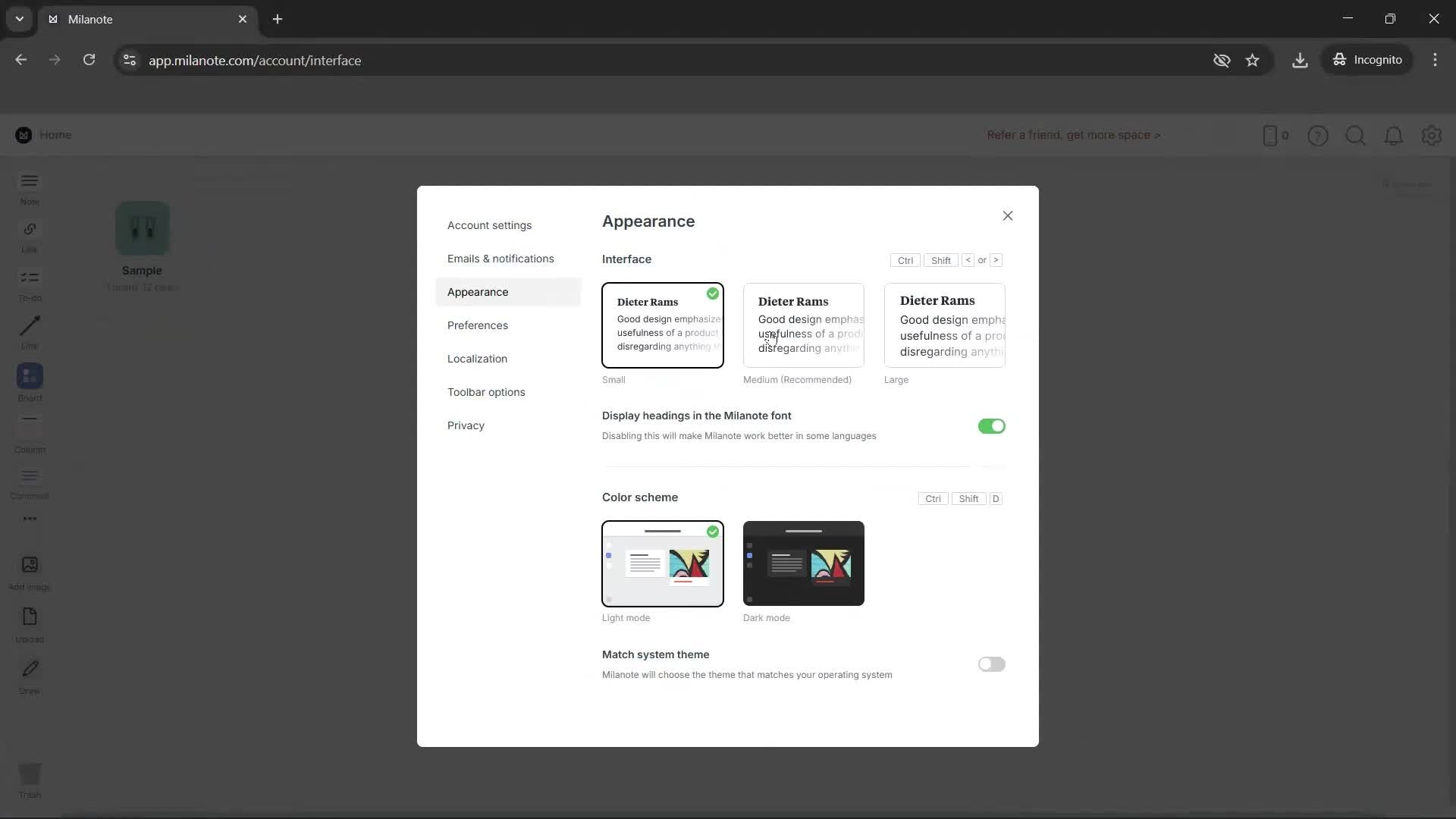Open Chrome's three-dot menu
The image size is (1456, 819).
(x=1436, y=59)
